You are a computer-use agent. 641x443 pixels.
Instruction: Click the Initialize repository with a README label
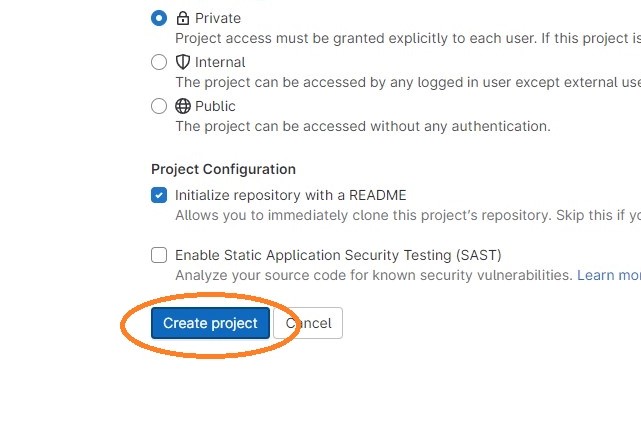tap(291, 195)
